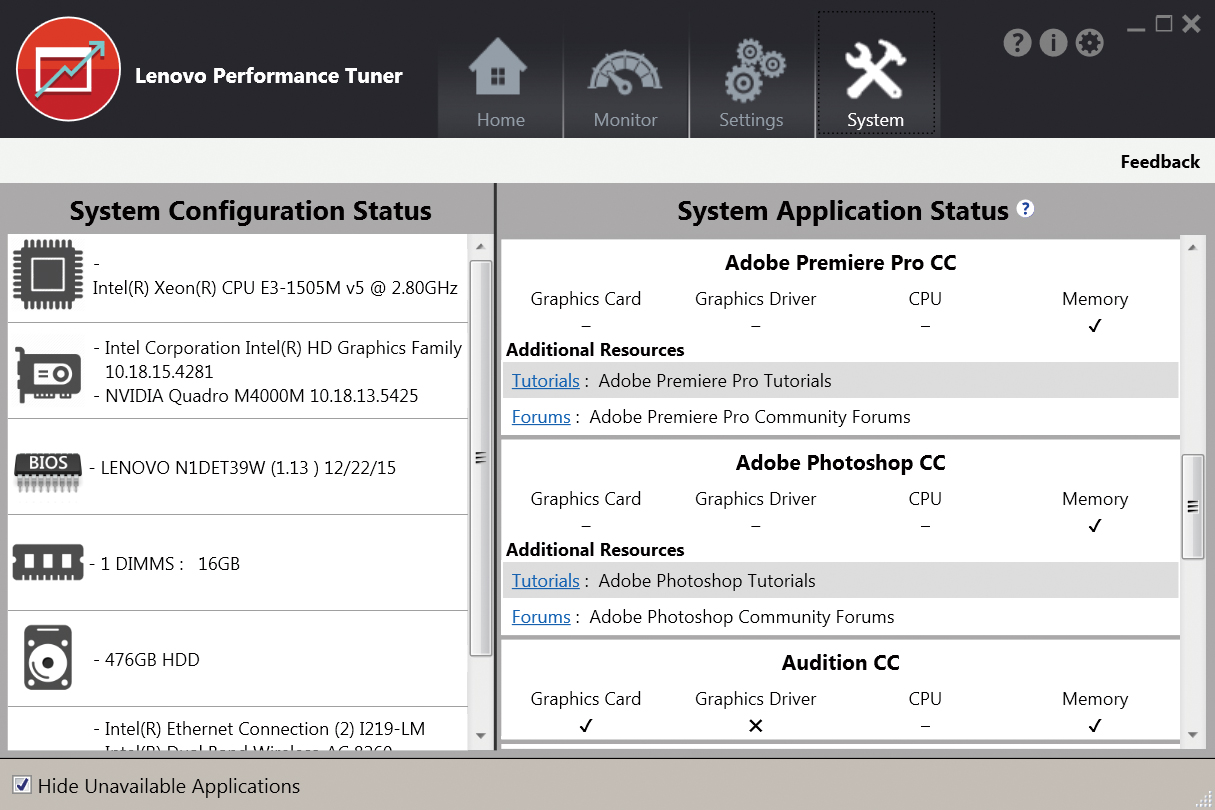This screenshot has height=810, width=1215.
Task: Click the CPU chip icon
Action: pos(48,275)
